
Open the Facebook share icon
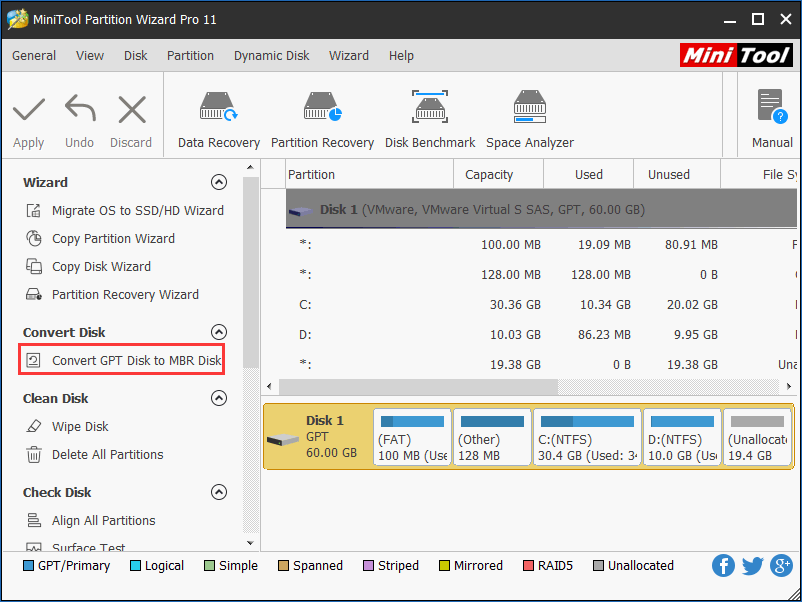point(723,566)
